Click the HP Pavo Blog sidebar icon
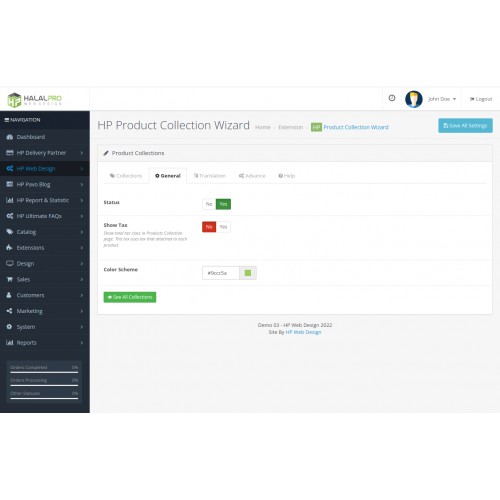 point(10,184)
